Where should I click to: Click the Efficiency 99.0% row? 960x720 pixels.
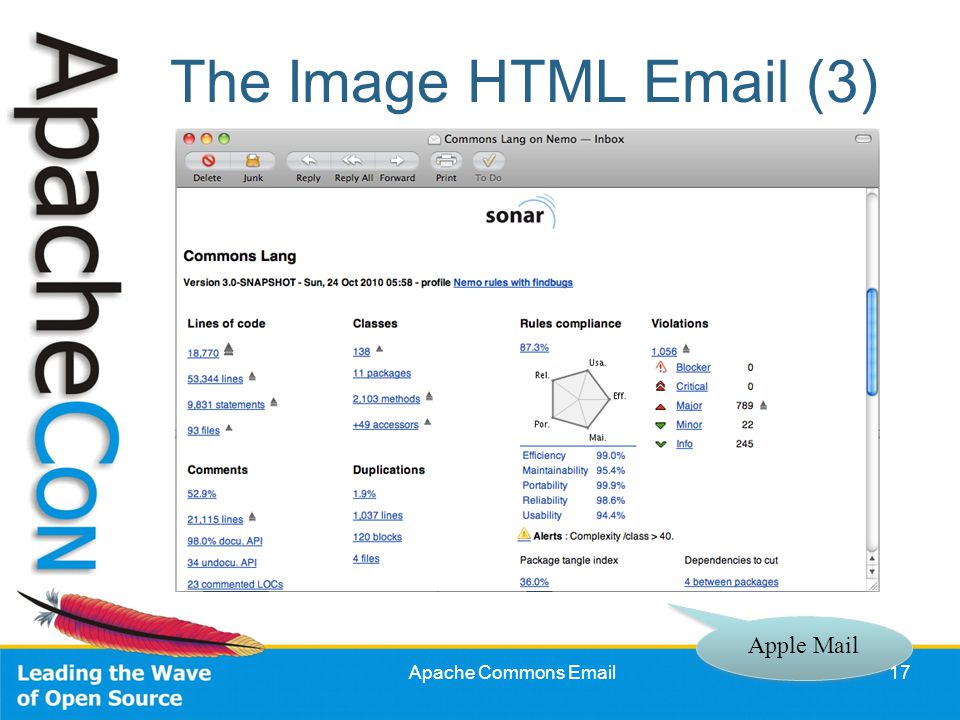(x=574, y=455)
